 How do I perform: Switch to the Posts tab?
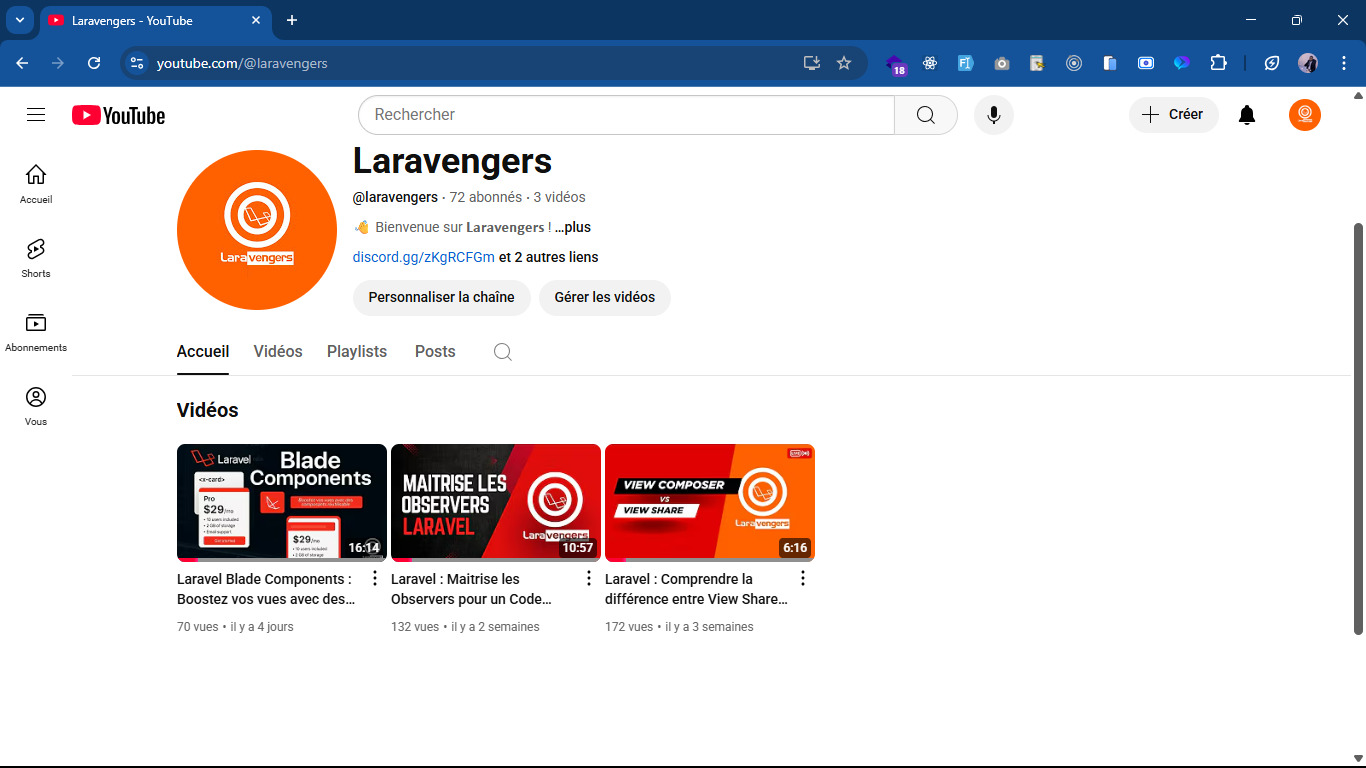pos(435,352)
